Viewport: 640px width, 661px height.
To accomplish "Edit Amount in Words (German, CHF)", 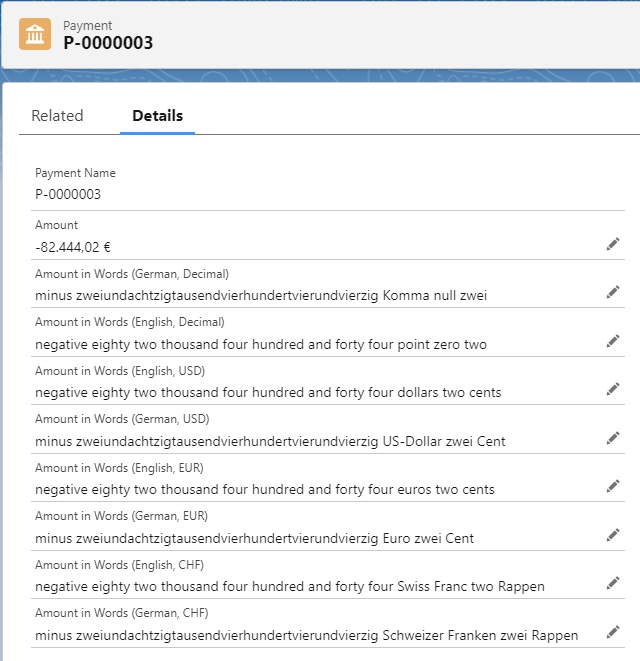I will [x=613, y=632].
